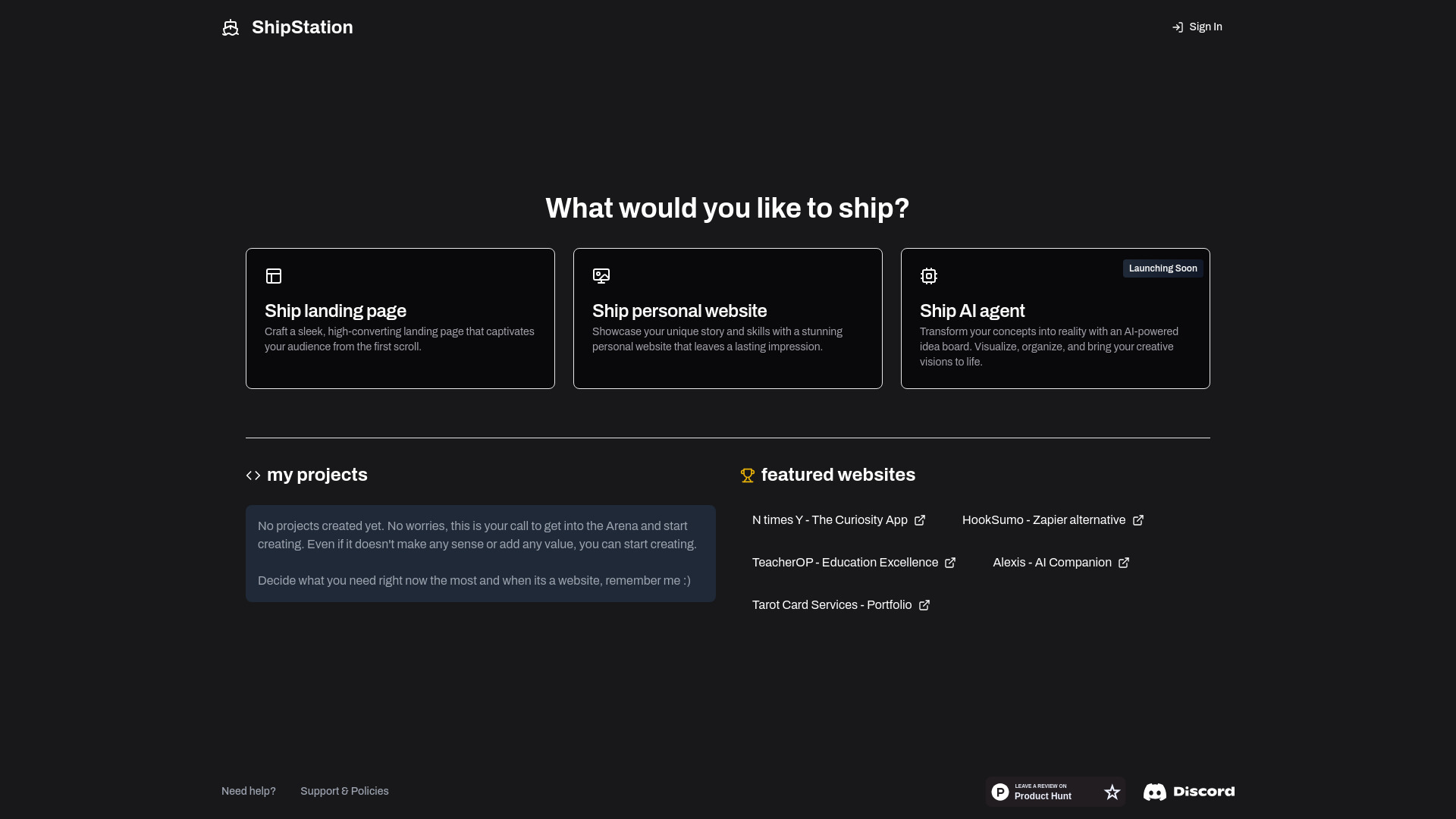Open N times Y - The Curiosity App link

(x=838, y=520)
